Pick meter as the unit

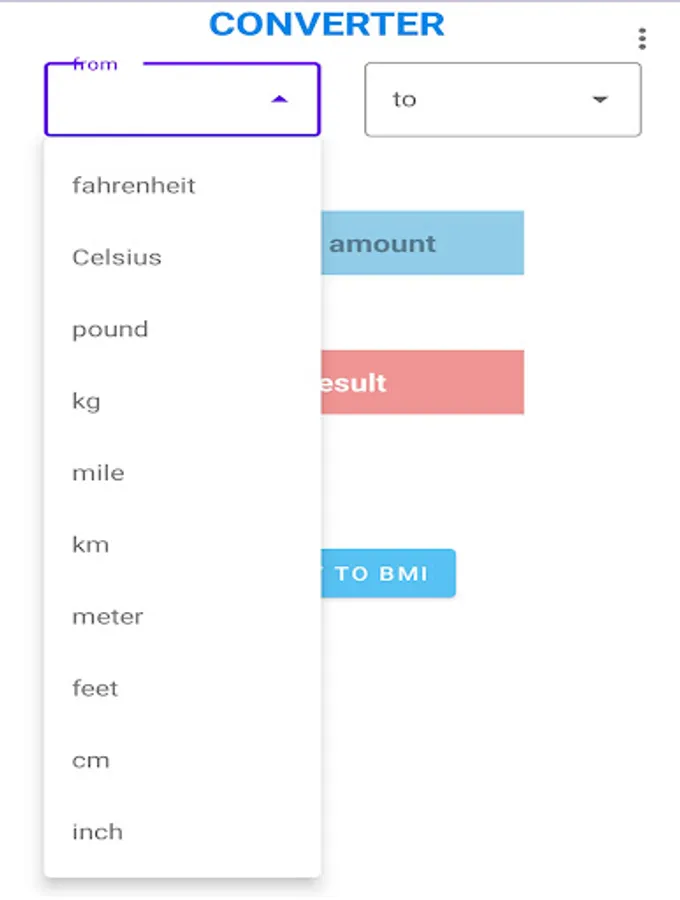coord(108,617)
